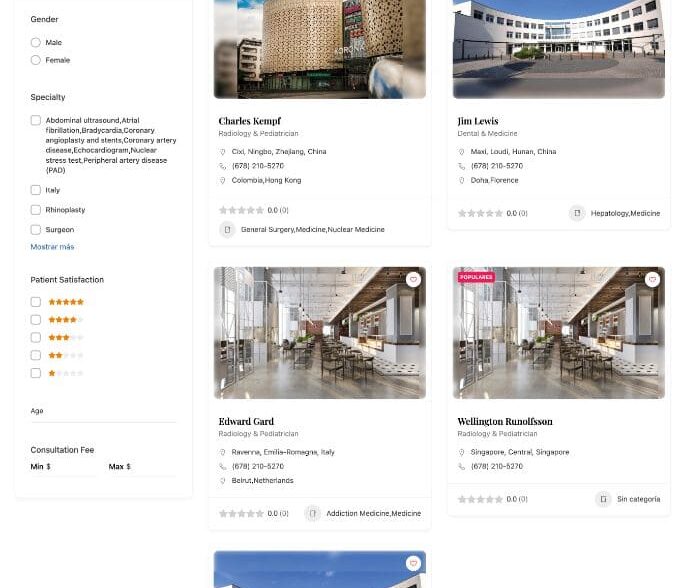Click location pin next to Ravenna address

tap(223, 452)
